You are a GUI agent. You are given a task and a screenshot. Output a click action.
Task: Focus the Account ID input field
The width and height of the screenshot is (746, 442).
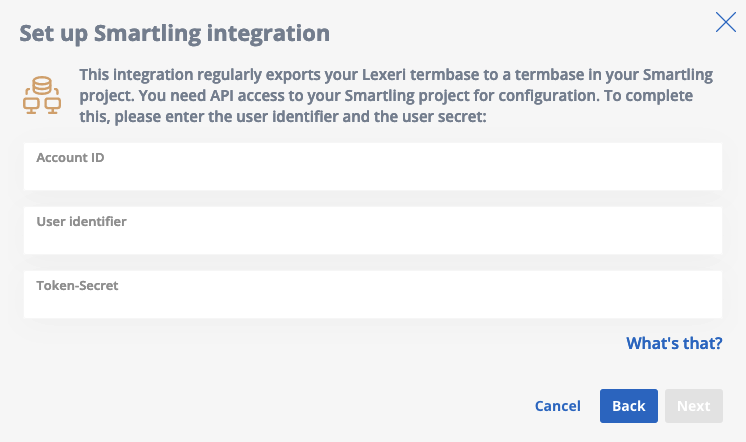point(373,167)
